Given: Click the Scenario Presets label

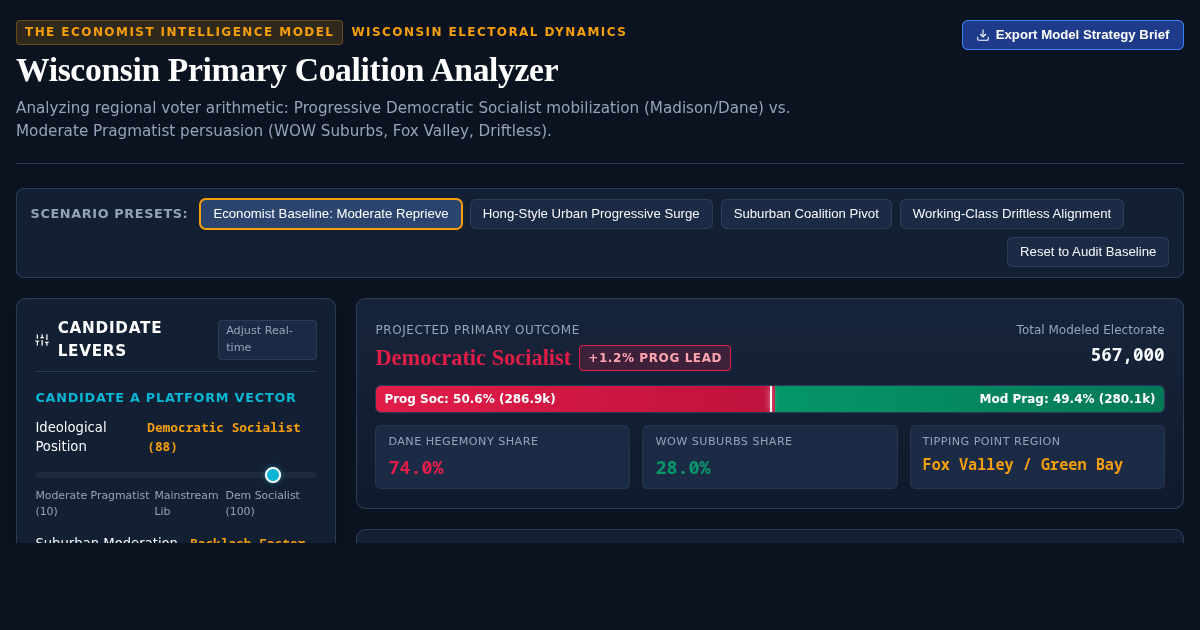Looking at the screenshot, I should click(109, 214).
